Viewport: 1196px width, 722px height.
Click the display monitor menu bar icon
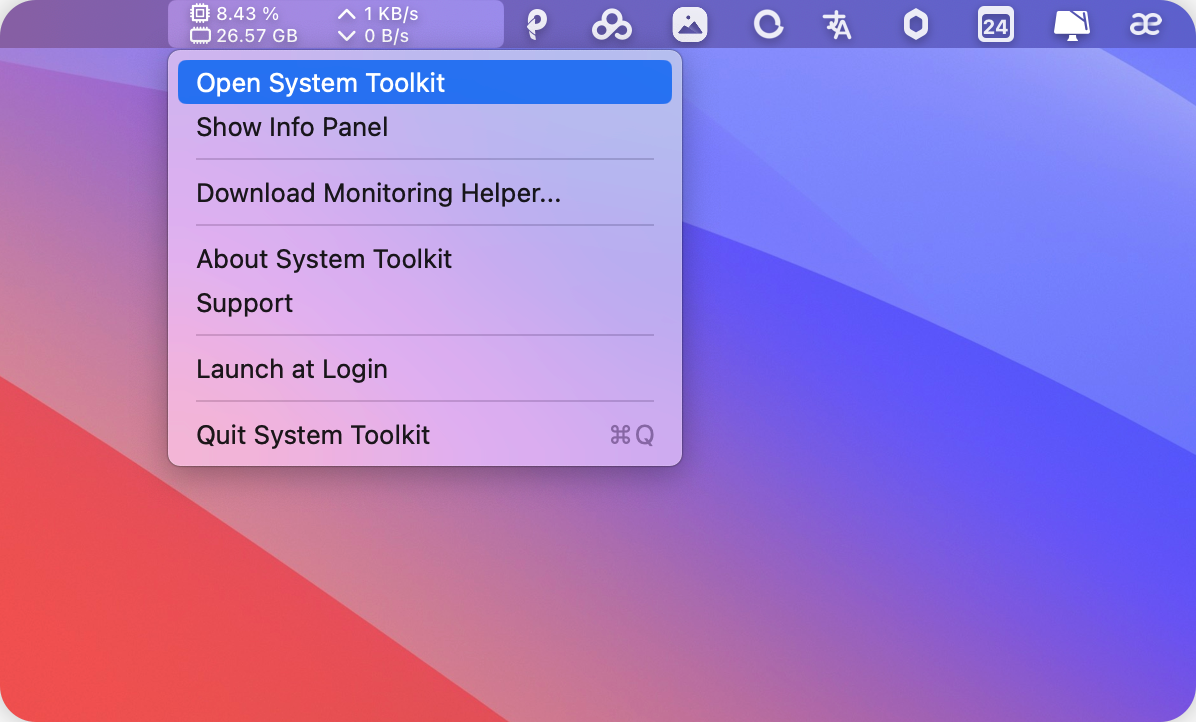click(1072, 24)
